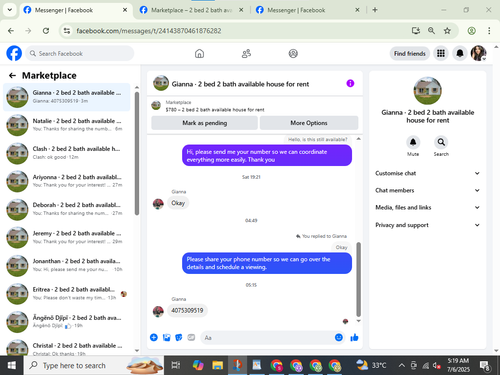
Task: Click install app icon in address bar
Action: click(416, 31)
